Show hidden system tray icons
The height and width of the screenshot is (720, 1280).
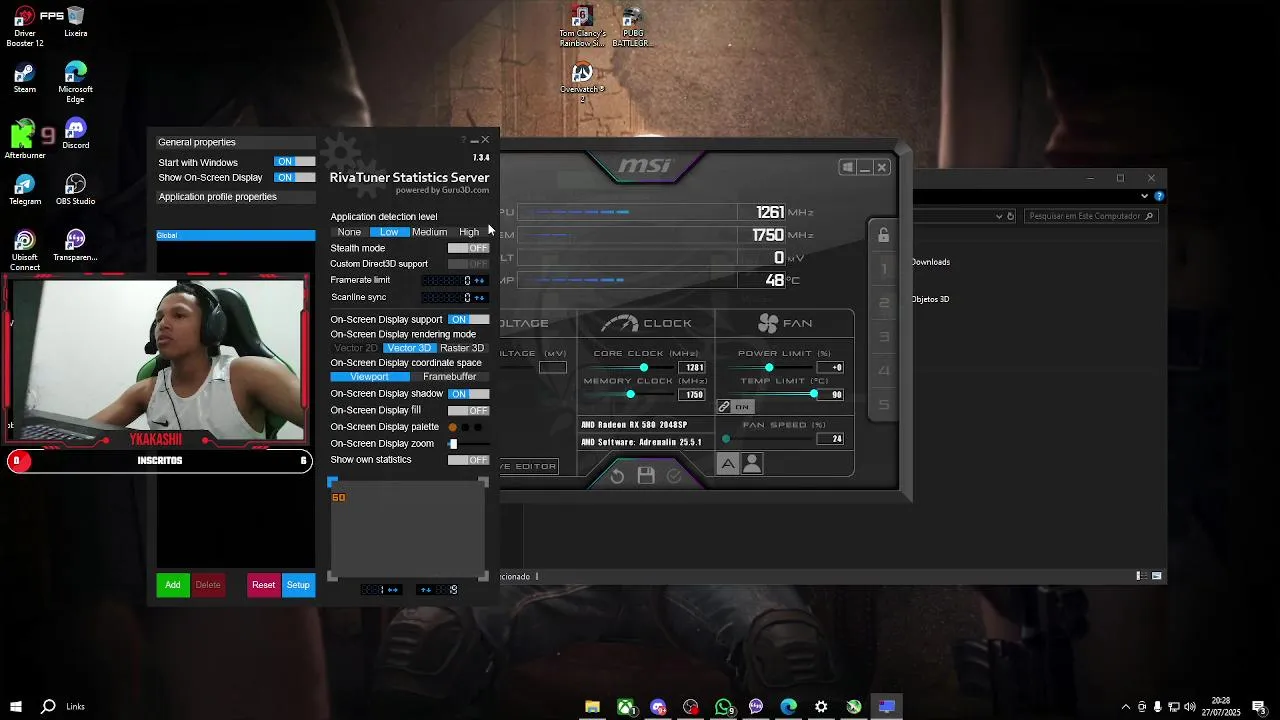[x=1126, y=707]
